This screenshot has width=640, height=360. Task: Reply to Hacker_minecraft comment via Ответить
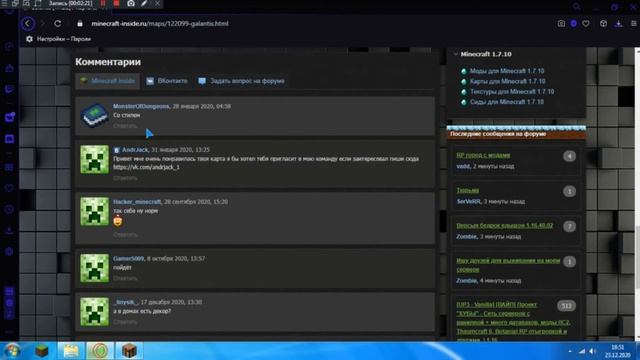coord(125,235)
